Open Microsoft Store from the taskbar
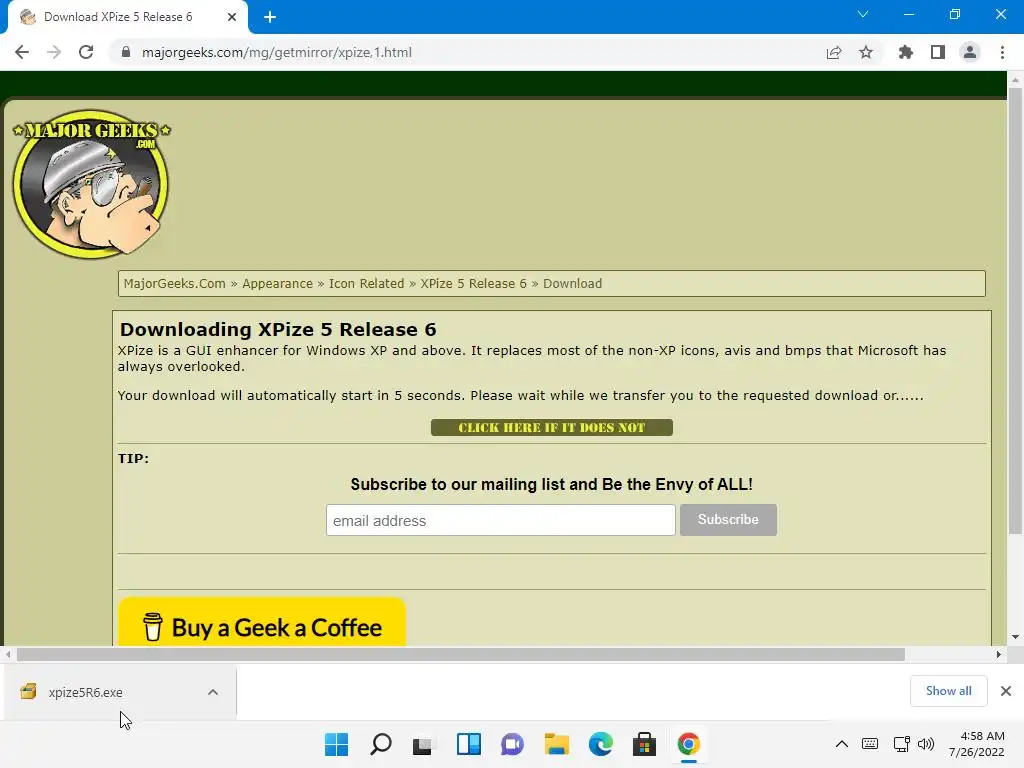1024x768 pixels. click(x=645, y=744)
